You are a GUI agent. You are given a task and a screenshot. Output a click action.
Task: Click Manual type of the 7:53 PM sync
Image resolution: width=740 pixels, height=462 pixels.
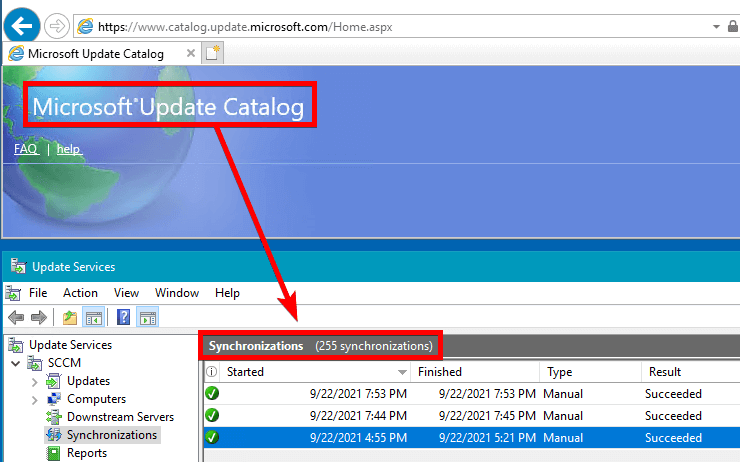tap(563, 394)
